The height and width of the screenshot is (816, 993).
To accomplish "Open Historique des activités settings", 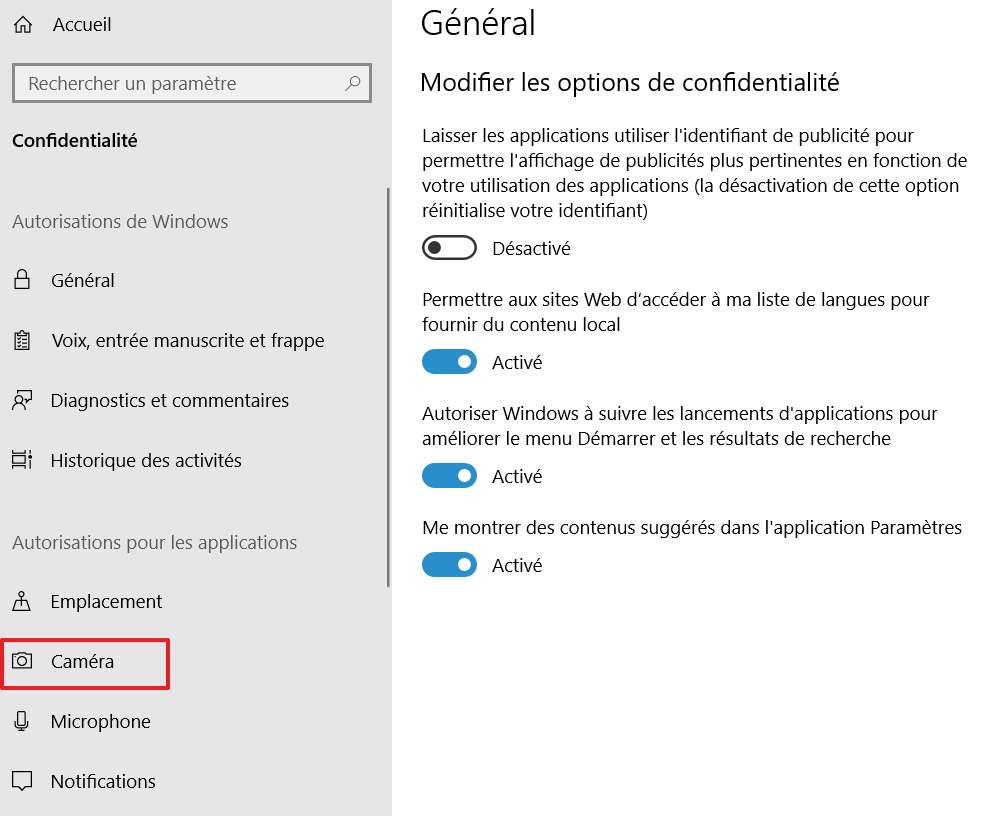I will pos(146,461).
